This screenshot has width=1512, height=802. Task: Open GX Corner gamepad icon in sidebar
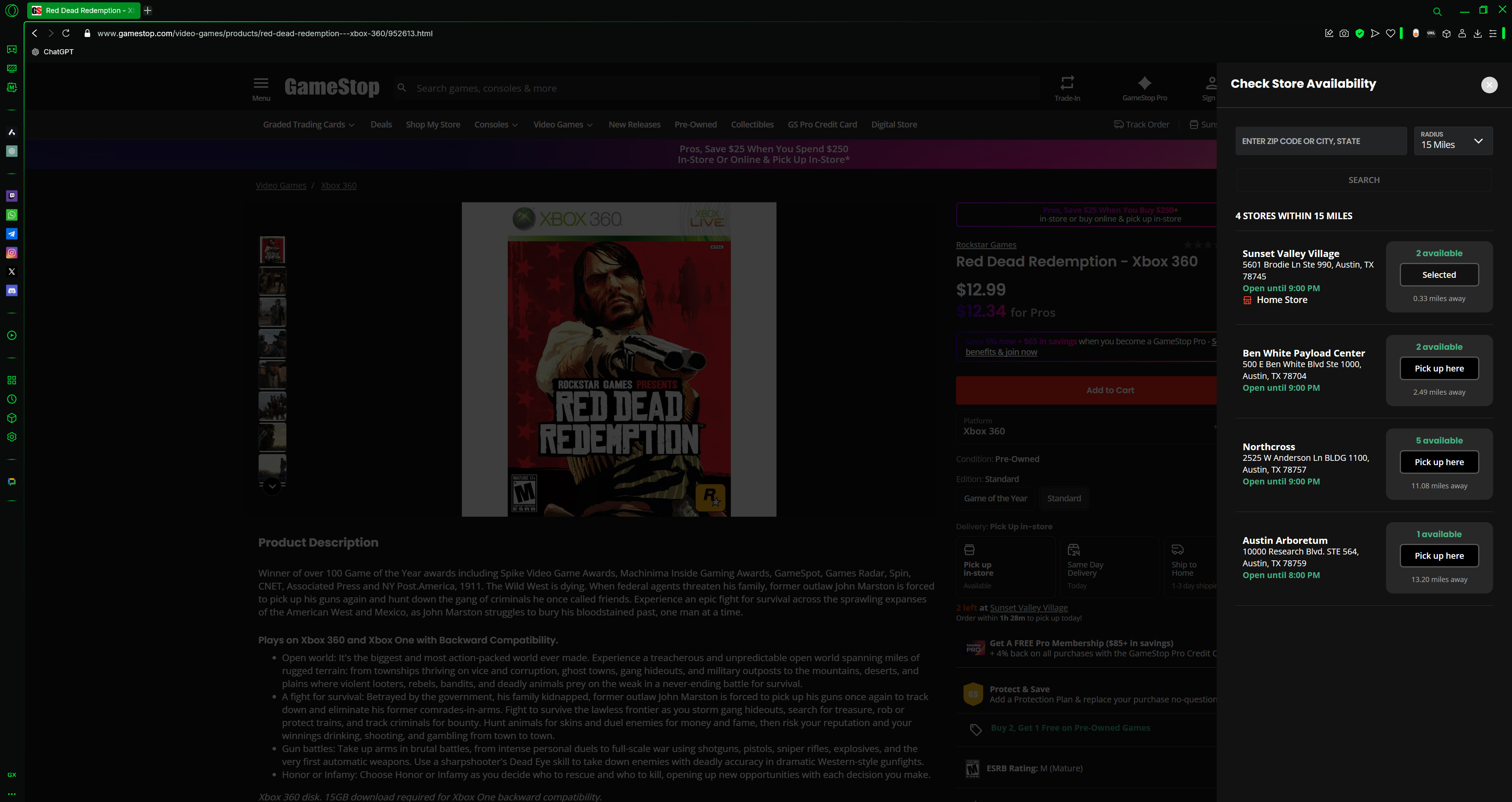(x=12, y=49)
